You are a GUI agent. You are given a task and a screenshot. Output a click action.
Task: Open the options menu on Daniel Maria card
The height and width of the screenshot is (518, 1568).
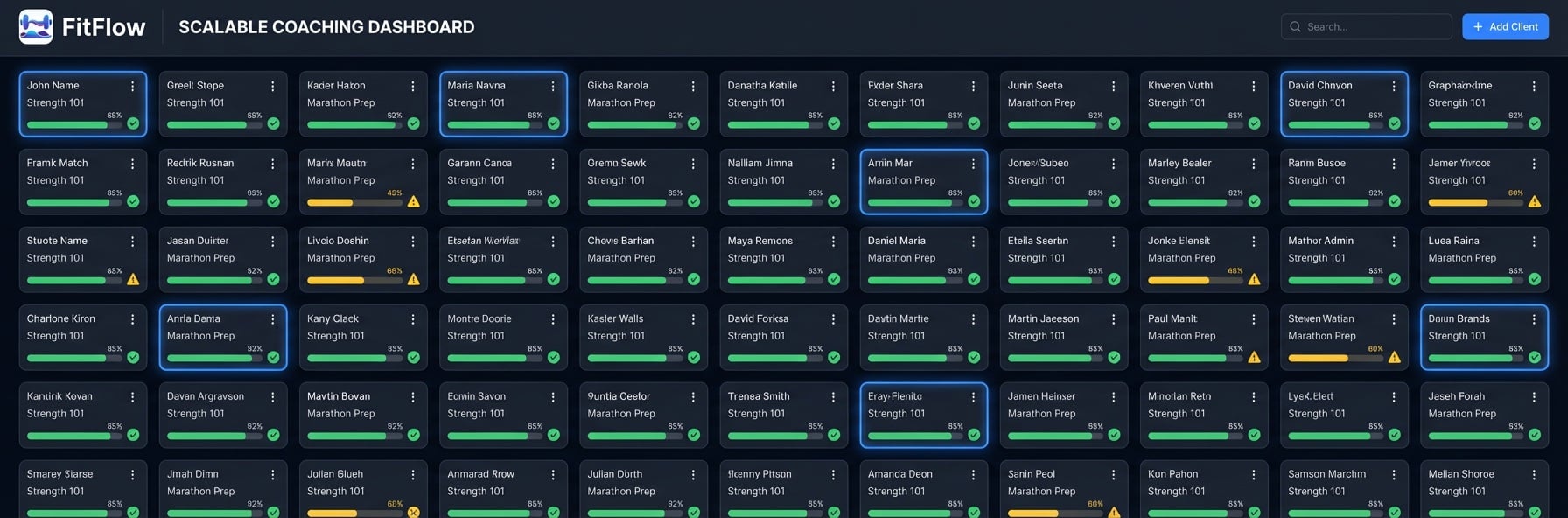pyautogui.click(x=973, y=241)
